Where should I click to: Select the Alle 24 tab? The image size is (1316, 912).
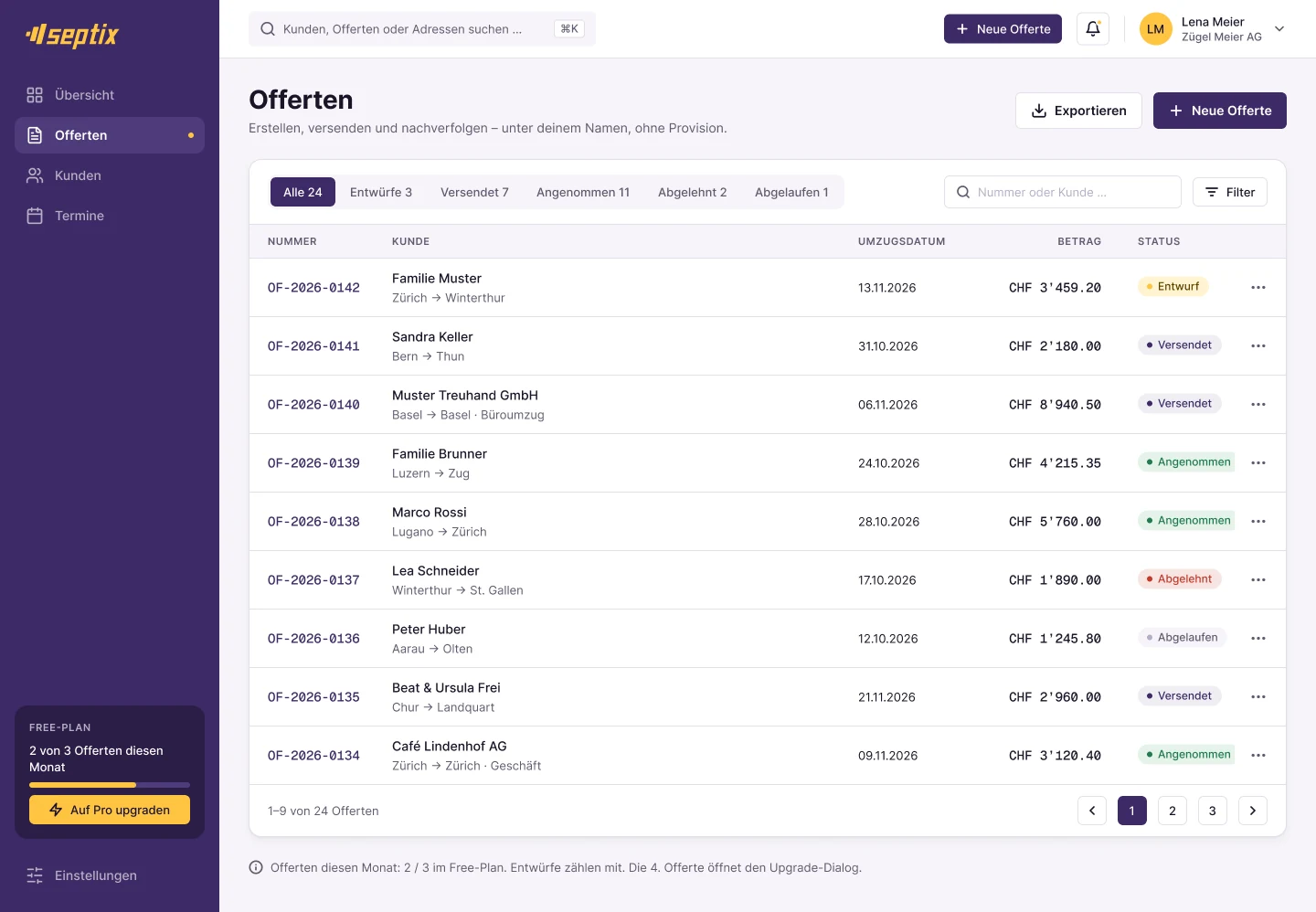(302, 192)
